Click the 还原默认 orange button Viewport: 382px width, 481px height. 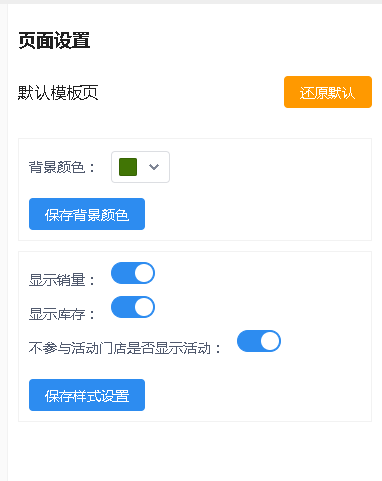(x=328, y=92)
